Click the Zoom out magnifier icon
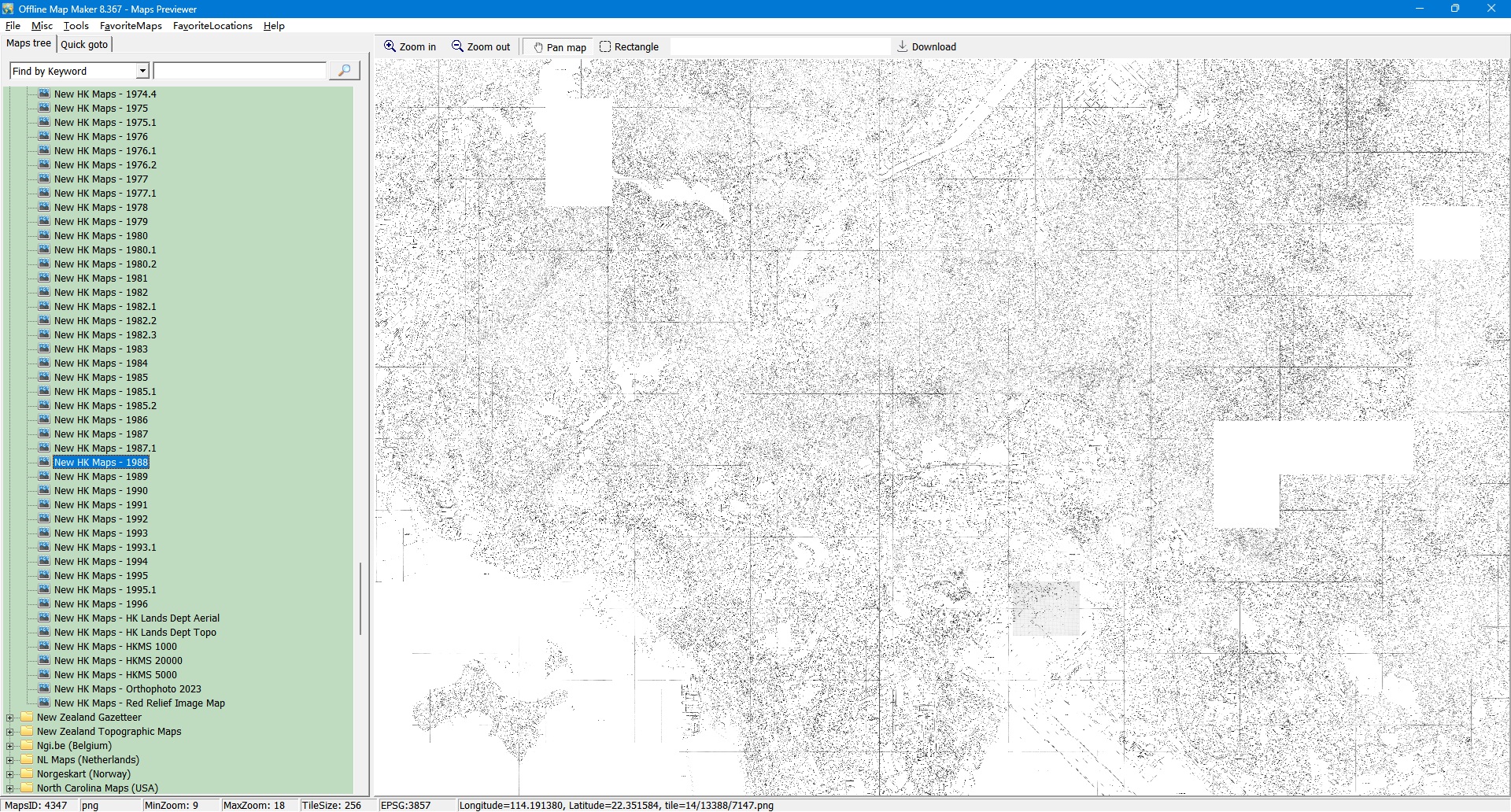 click(x=457, y=46)
